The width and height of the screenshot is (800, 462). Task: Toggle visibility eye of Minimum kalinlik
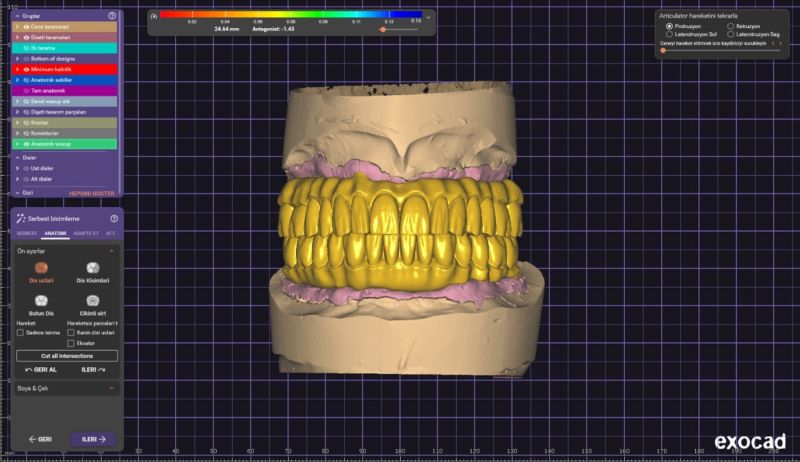tap(25, 69)
